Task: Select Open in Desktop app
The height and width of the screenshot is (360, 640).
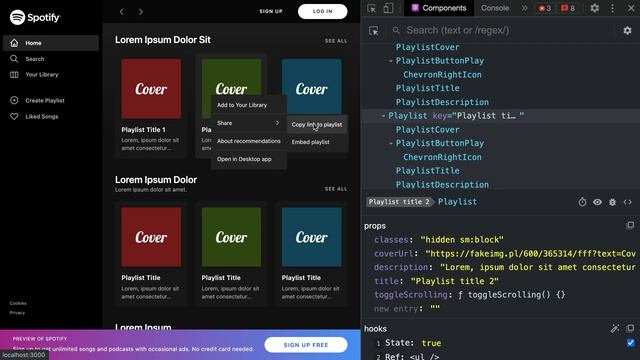Action: pyautogui.click(x=249, y=159)
